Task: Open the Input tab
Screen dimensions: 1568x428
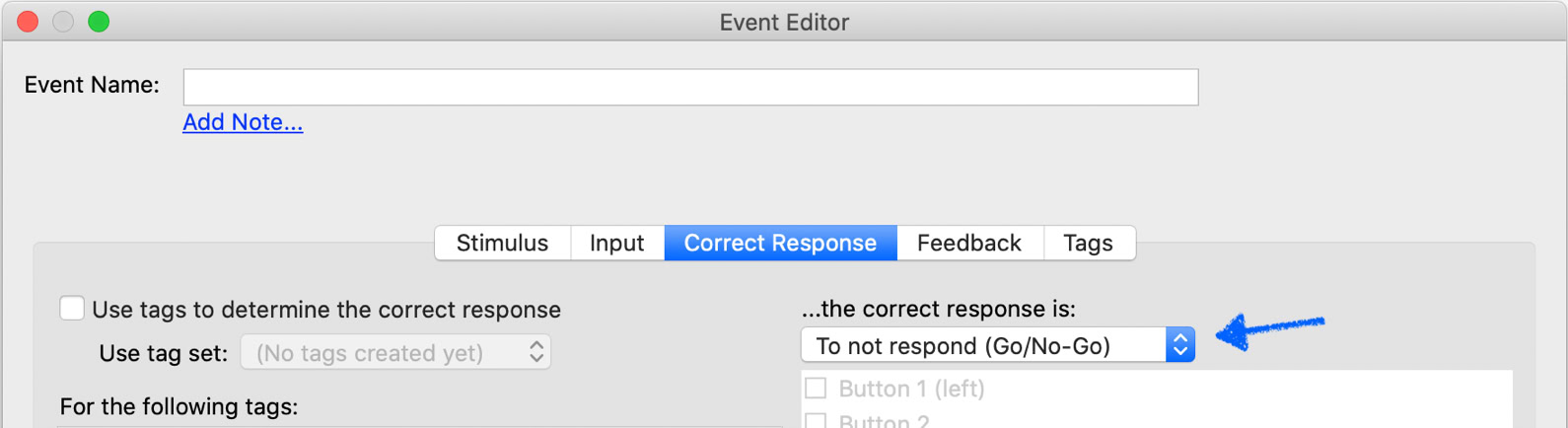Action: [616, 244]
